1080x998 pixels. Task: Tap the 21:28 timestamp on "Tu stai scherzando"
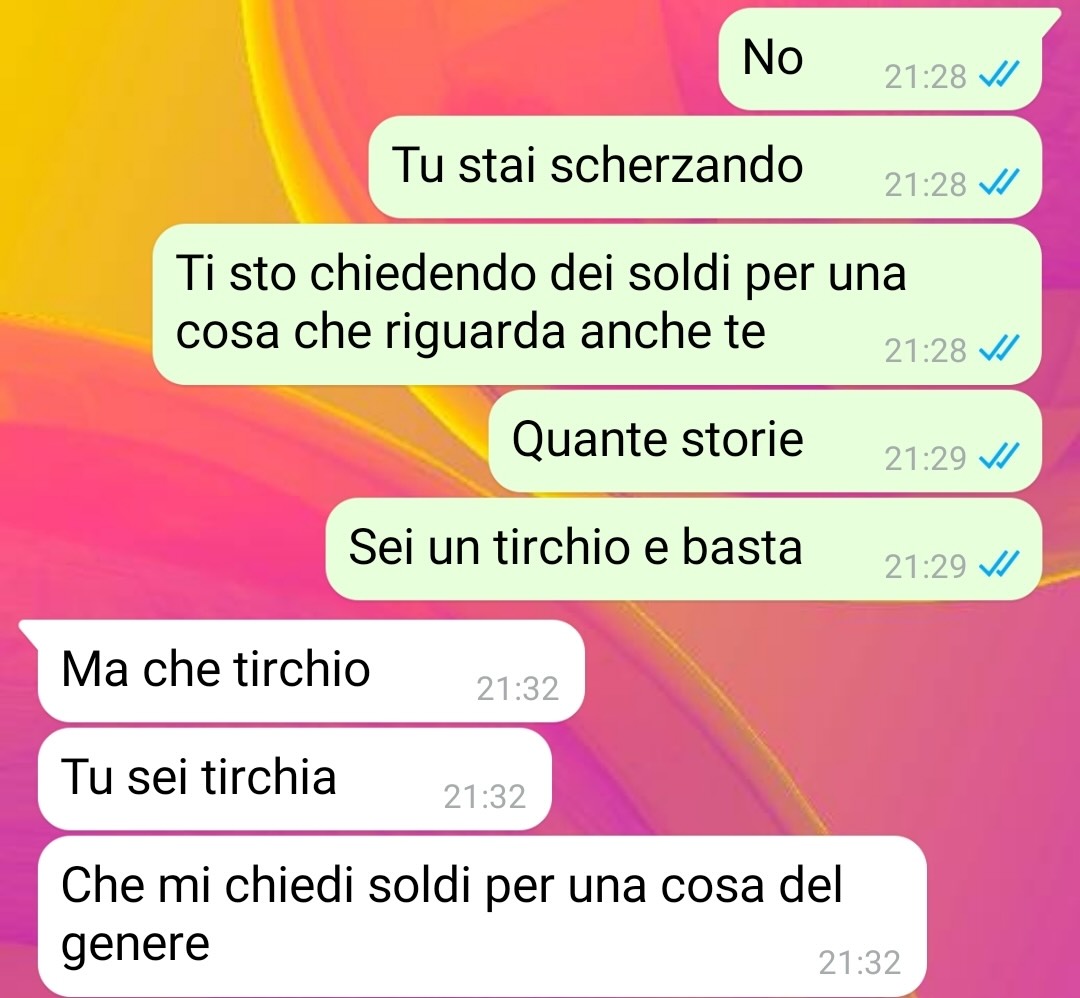(926, 185)
